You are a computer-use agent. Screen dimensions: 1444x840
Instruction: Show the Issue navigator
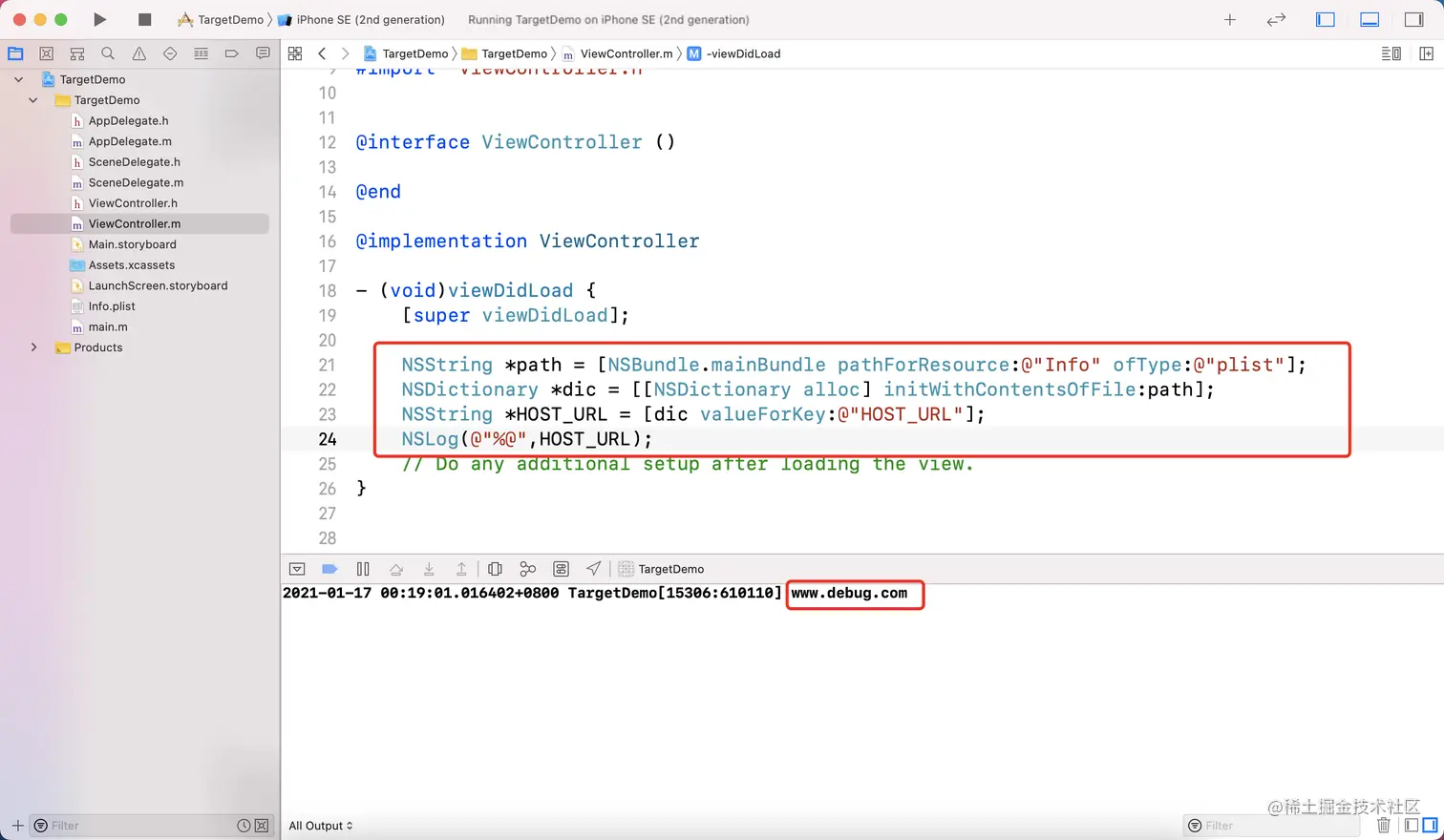click(139, 53)
